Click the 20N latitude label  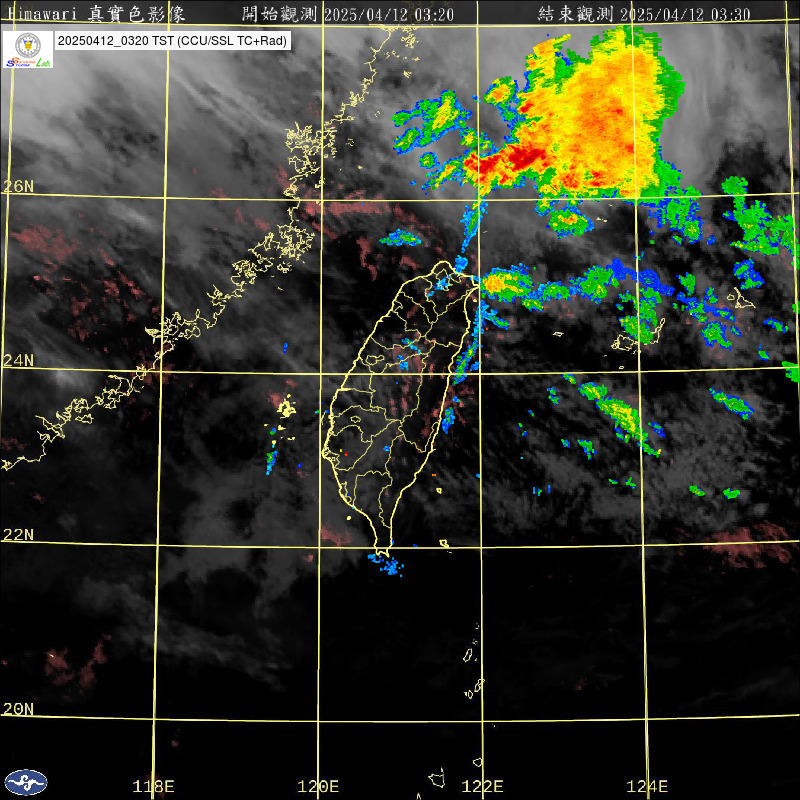18,708
